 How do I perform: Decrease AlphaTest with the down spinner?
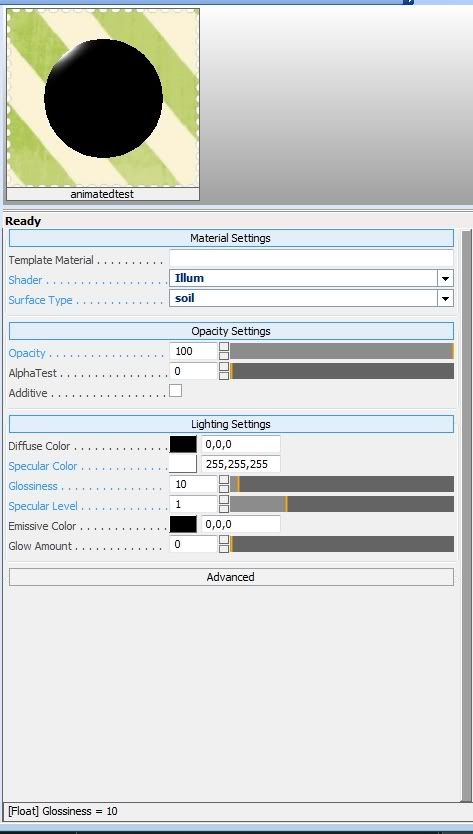224,376
